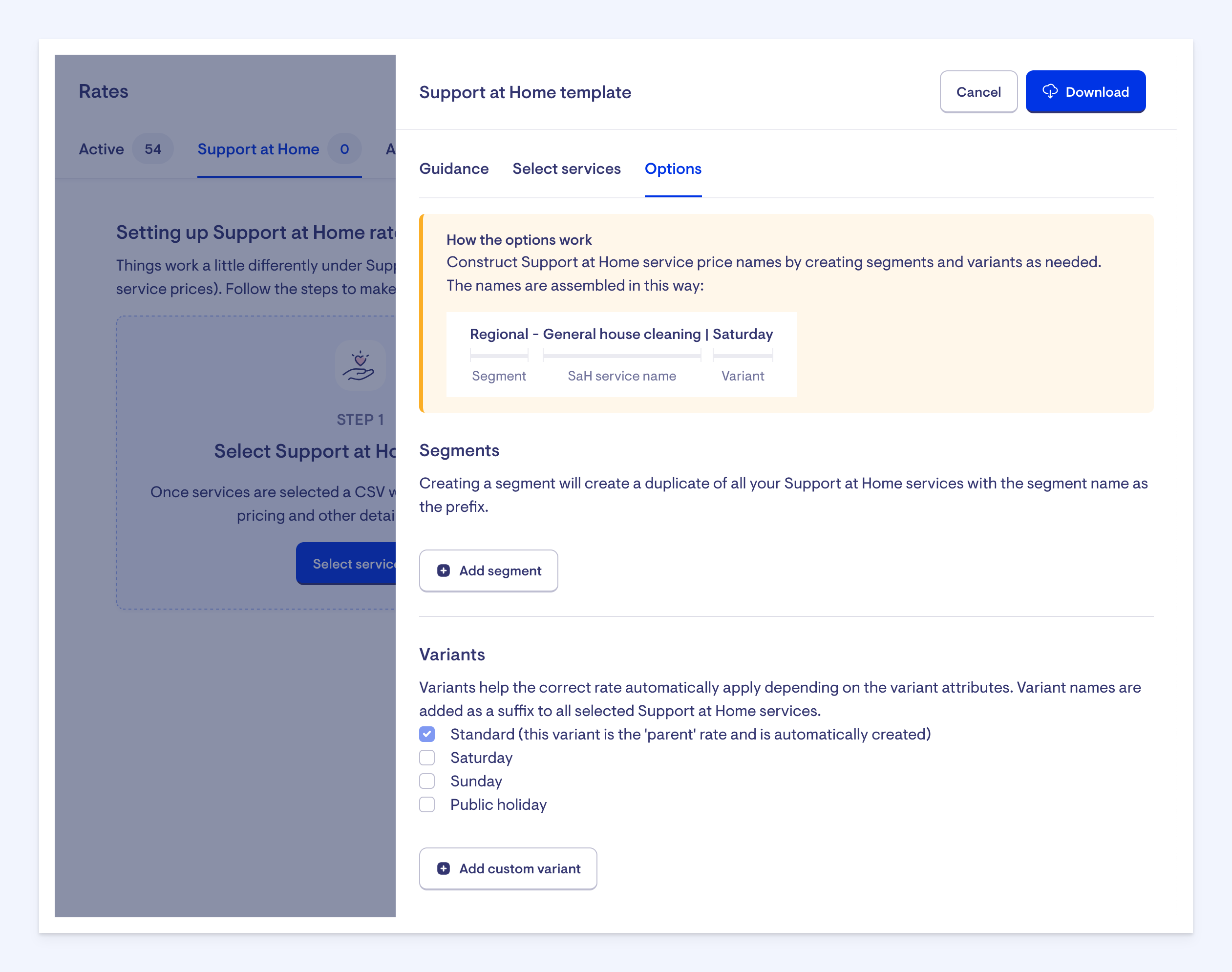Click the 'Variant' caption in the example
This screenshot has width=1232, height=972.
point(743,376)
